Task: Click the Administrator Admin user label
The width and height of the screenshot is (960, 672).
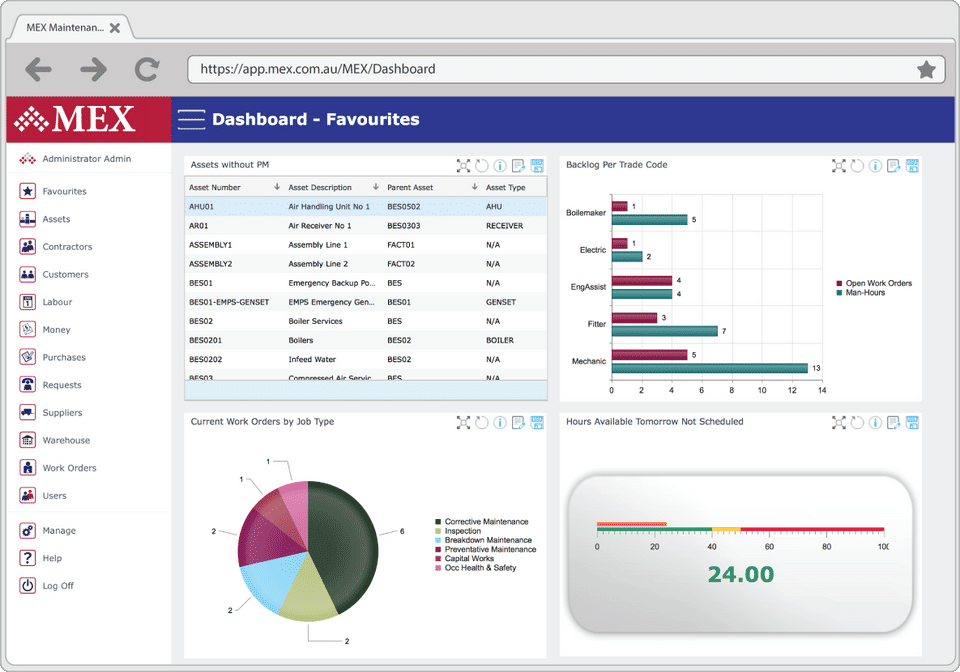Action: tap(86, 159)
